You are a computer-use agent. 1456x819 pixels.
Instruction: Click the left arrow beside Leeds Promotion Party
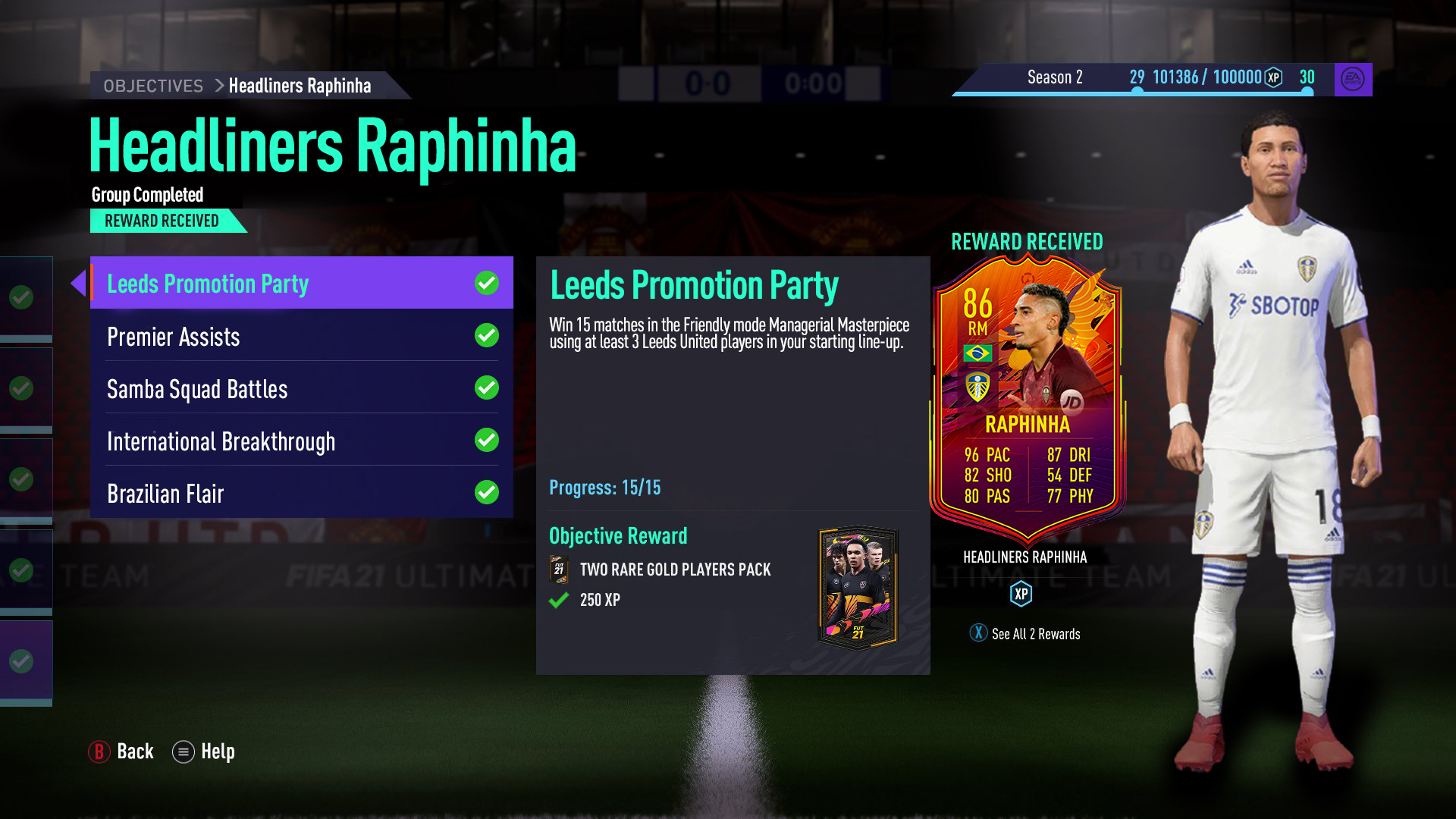coord(78,283)
